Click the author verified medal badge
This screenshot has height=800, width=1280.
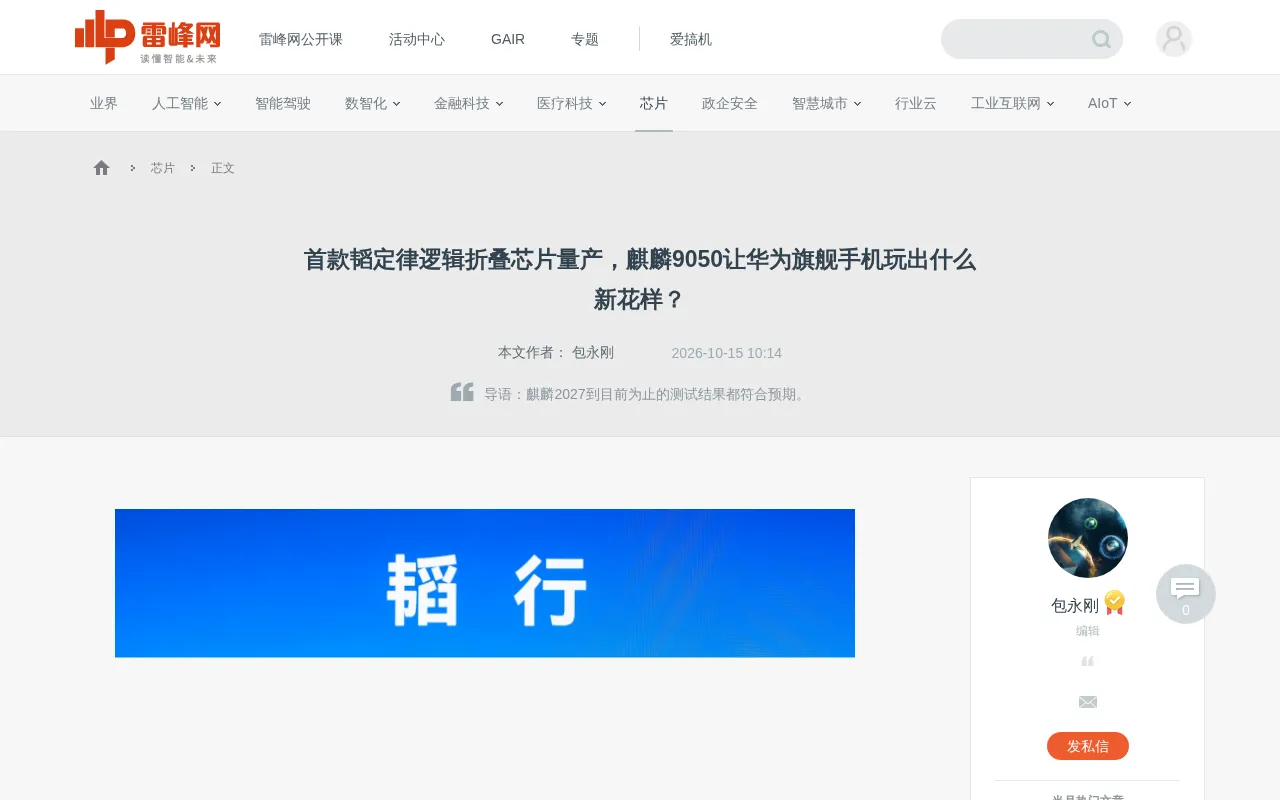point(1115,603)
